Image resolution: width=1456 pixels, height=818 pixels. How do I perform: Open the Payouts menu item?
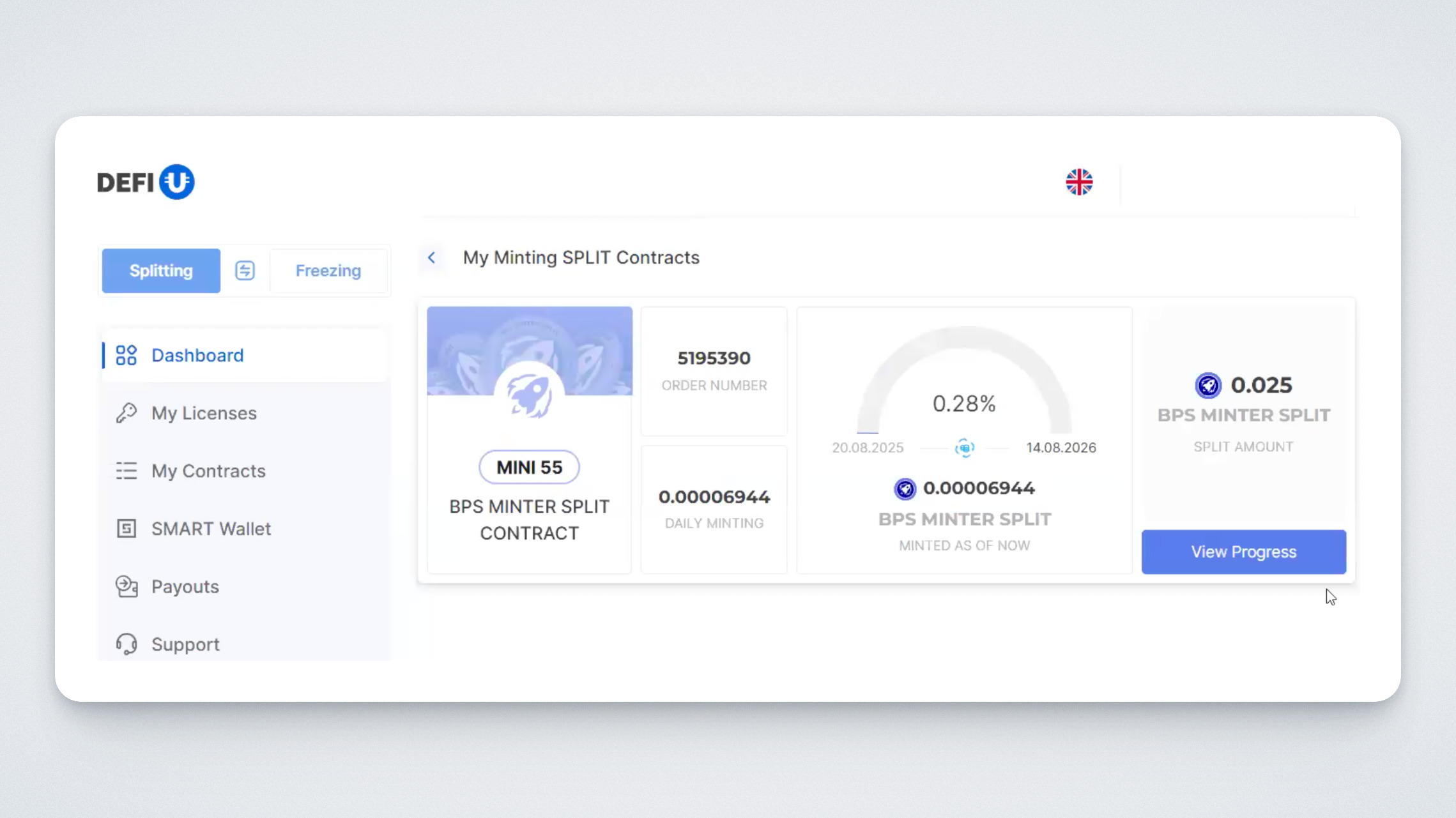(185, 586)
